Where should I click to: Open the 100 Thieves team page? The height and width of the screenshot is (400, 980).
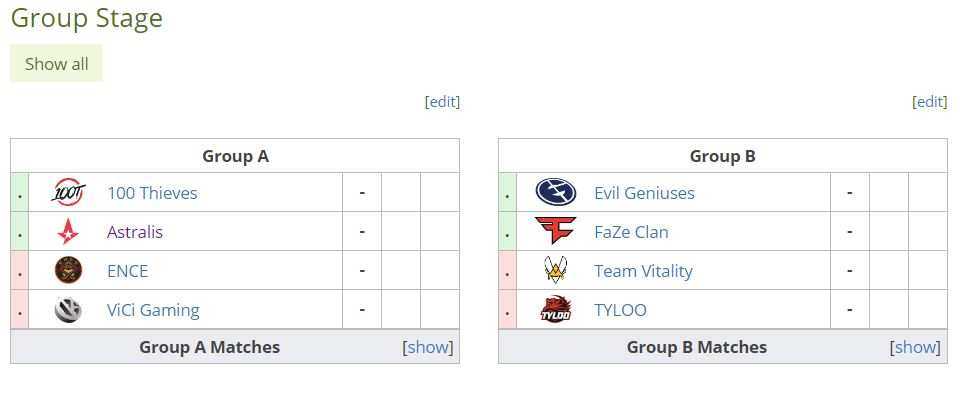click(x=152, y=193)
